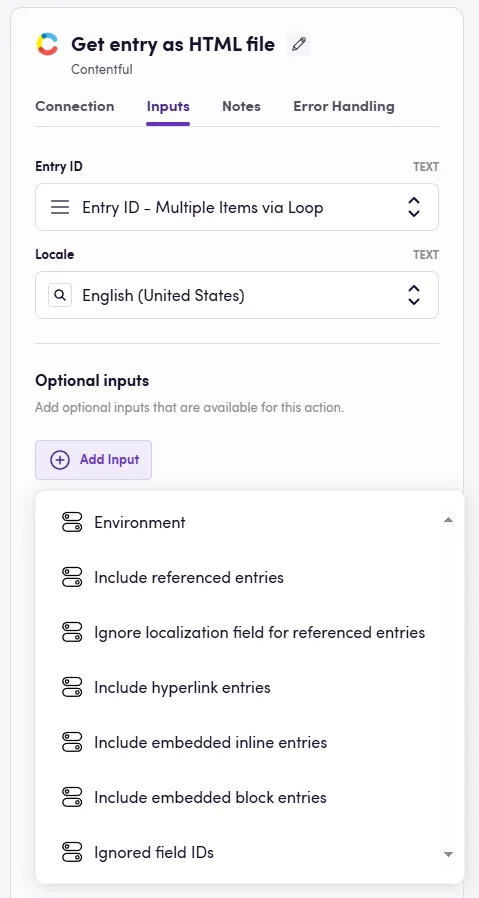Open the Locale dropdown chevrons
Screen dimensions: 479x898
click(x=414, y=296)
